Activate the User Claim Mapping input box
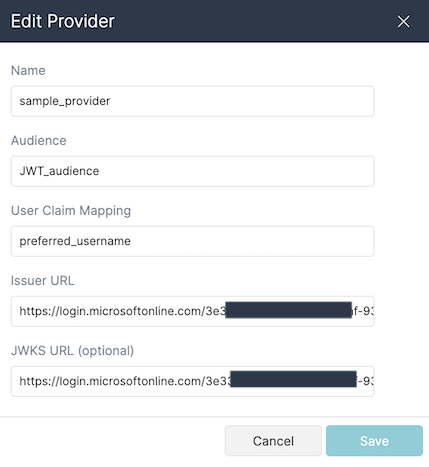 (193, 241)
